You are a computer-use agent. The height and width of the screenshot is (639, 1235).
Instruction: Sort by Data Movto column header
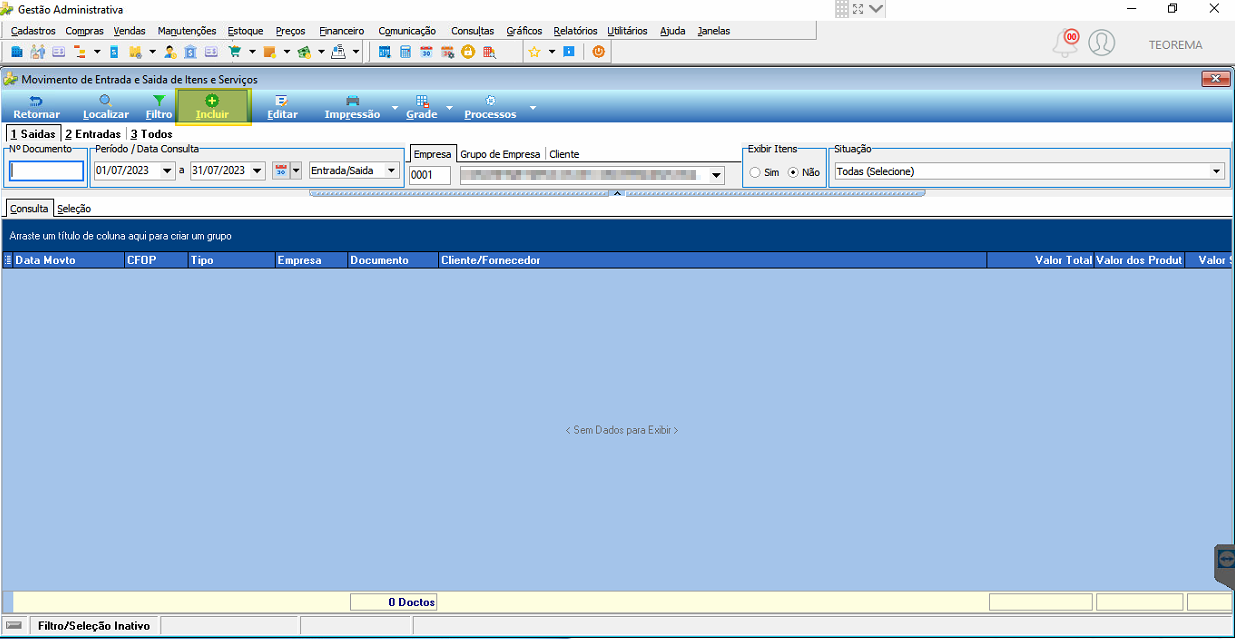[x=68, y=260]
